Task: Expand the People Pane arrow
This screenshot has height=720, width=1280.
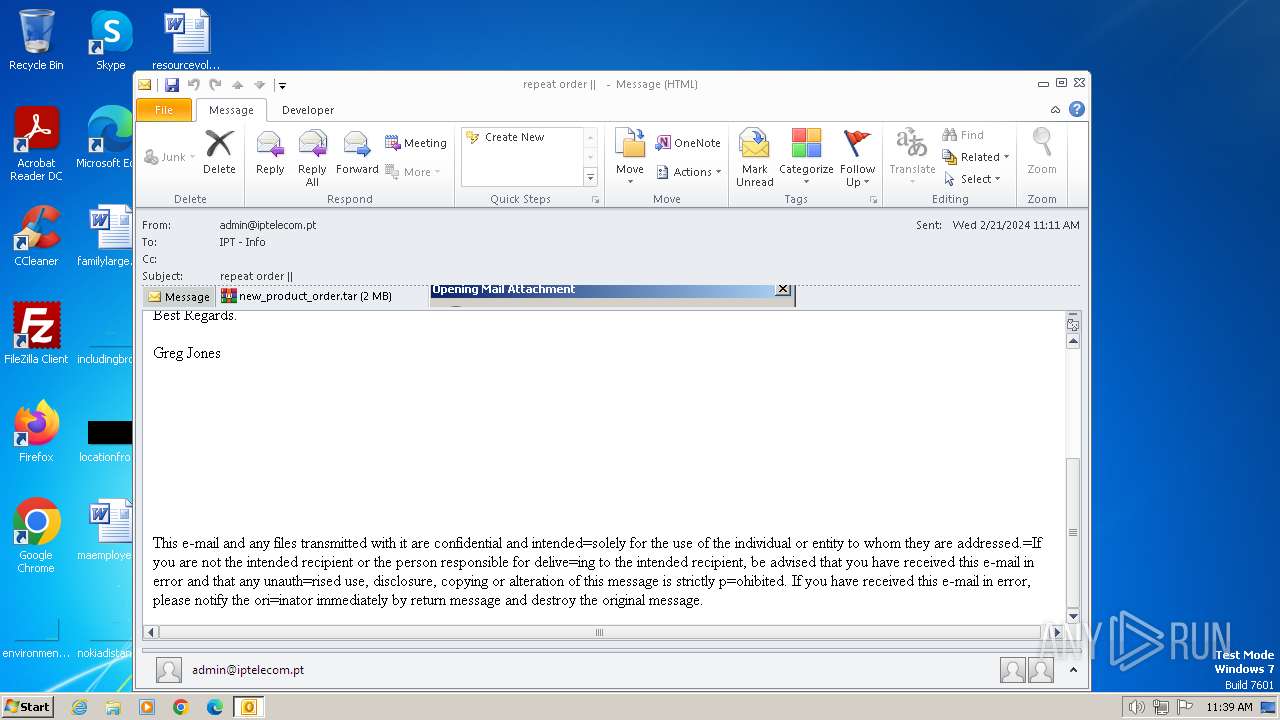Action: coord(1073,670)
